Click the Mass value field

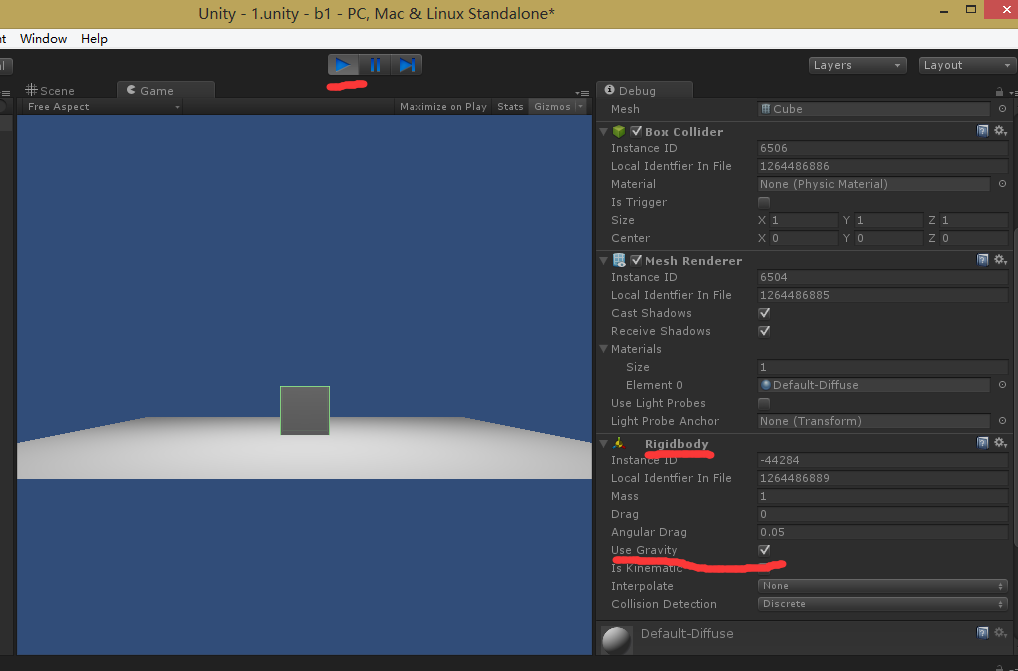(x=882, y=496)
